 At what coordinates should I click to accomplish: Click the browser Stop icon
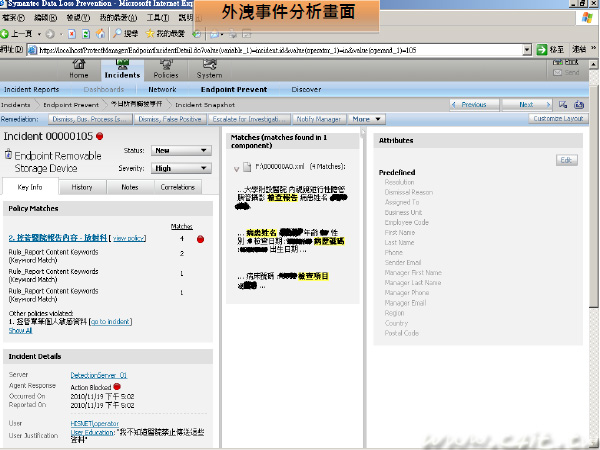coord(72,34)
